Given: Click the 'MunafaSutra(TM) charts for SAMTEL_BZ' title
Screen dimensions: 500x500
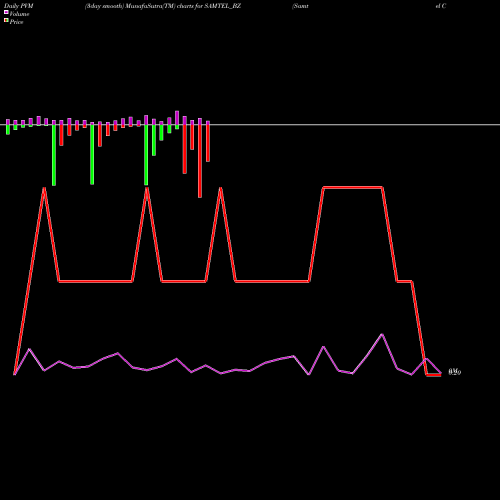Looking at the screenshot, I should coord(183,6).
